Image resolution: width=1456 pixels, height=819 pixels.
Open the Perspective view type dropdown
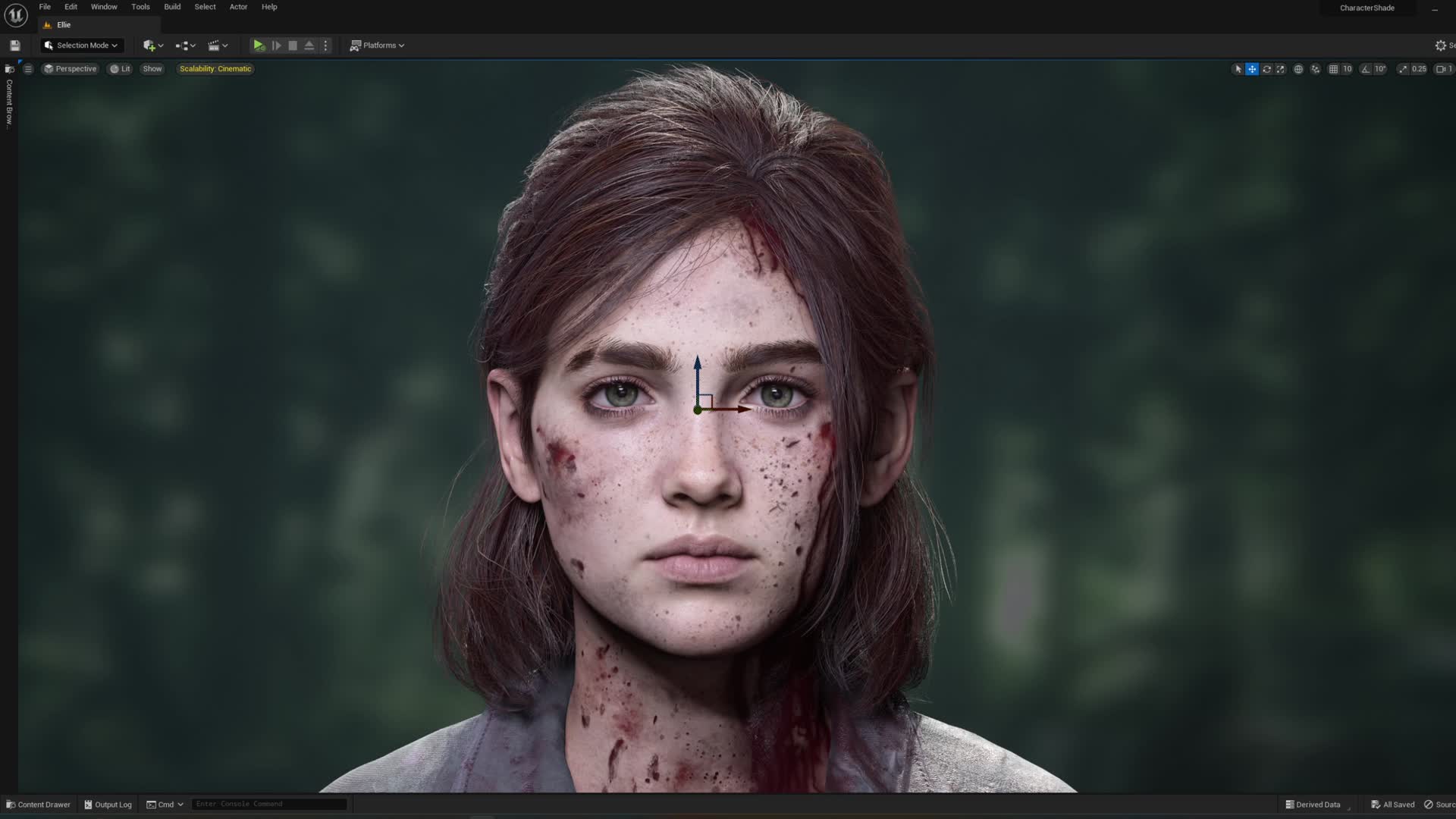[71, 69]
